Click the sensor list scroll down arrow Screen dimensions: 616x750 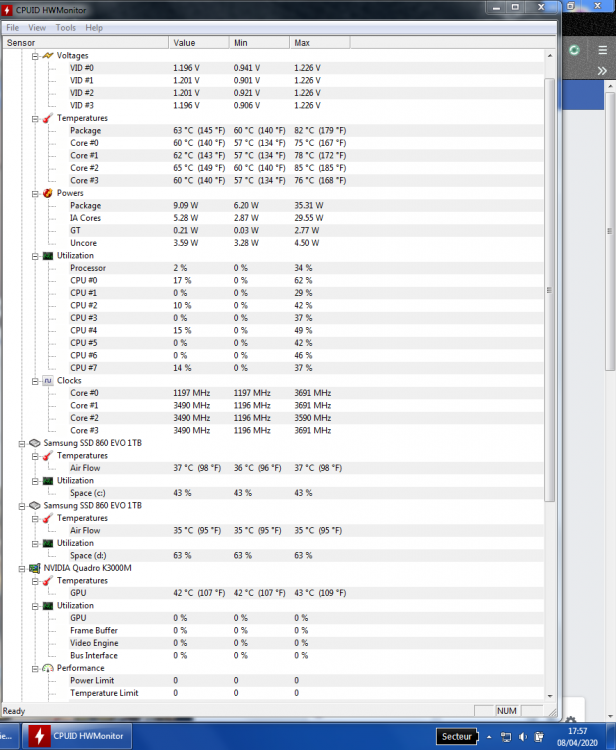point(550,696)
